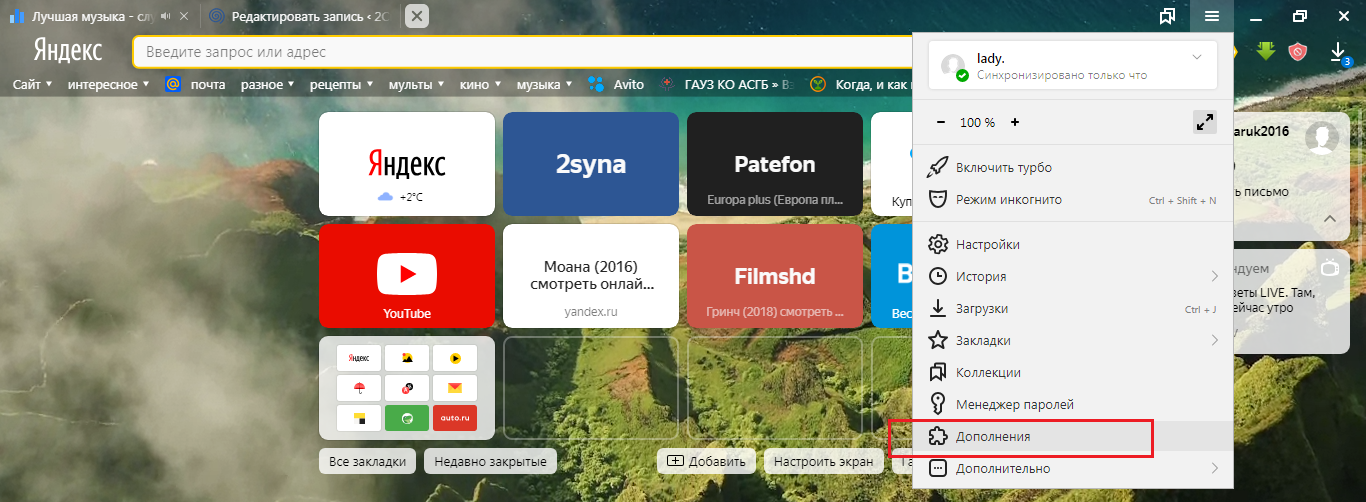The image size is (1366, 502).
Task: Open the YouTube speed dial tile
Action: (407, 276)
